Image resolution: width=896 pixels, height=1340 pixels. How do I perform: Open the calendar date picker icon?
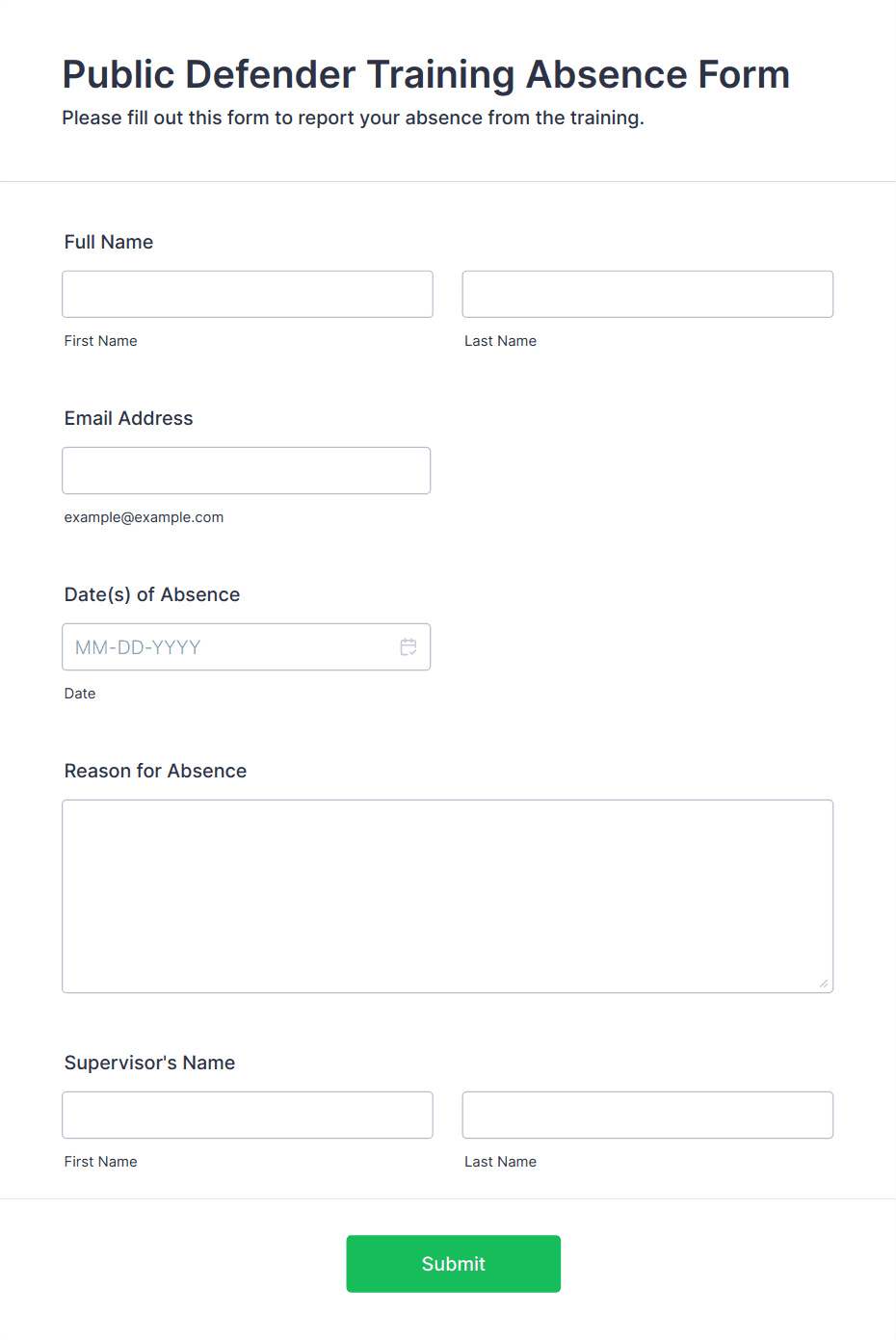[x=408, y=647]
